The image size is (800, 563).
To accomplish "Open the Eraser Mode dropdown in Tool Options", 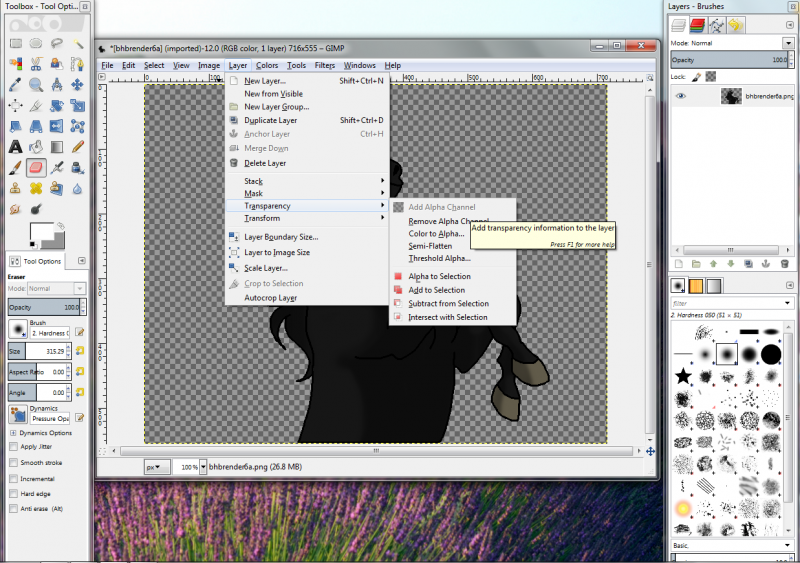I will pos(56,288).
